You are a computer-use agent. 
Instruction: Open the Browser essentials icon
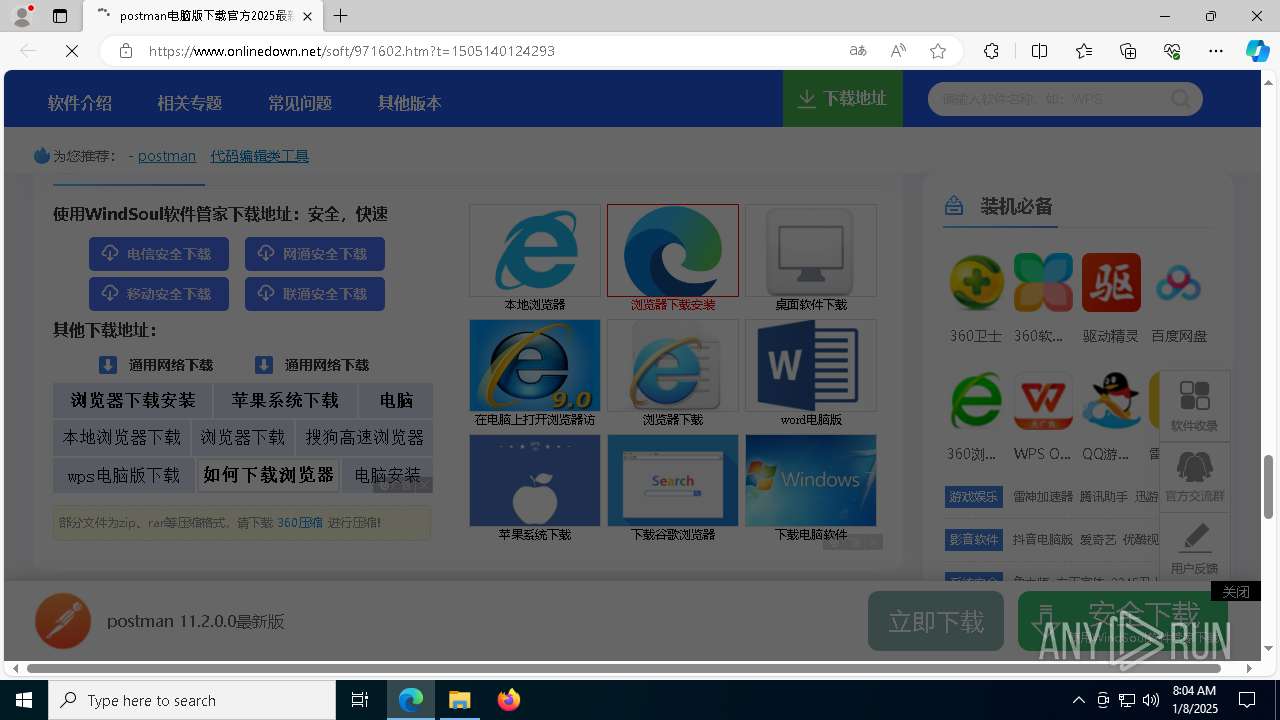click(x=1172, y=51)
